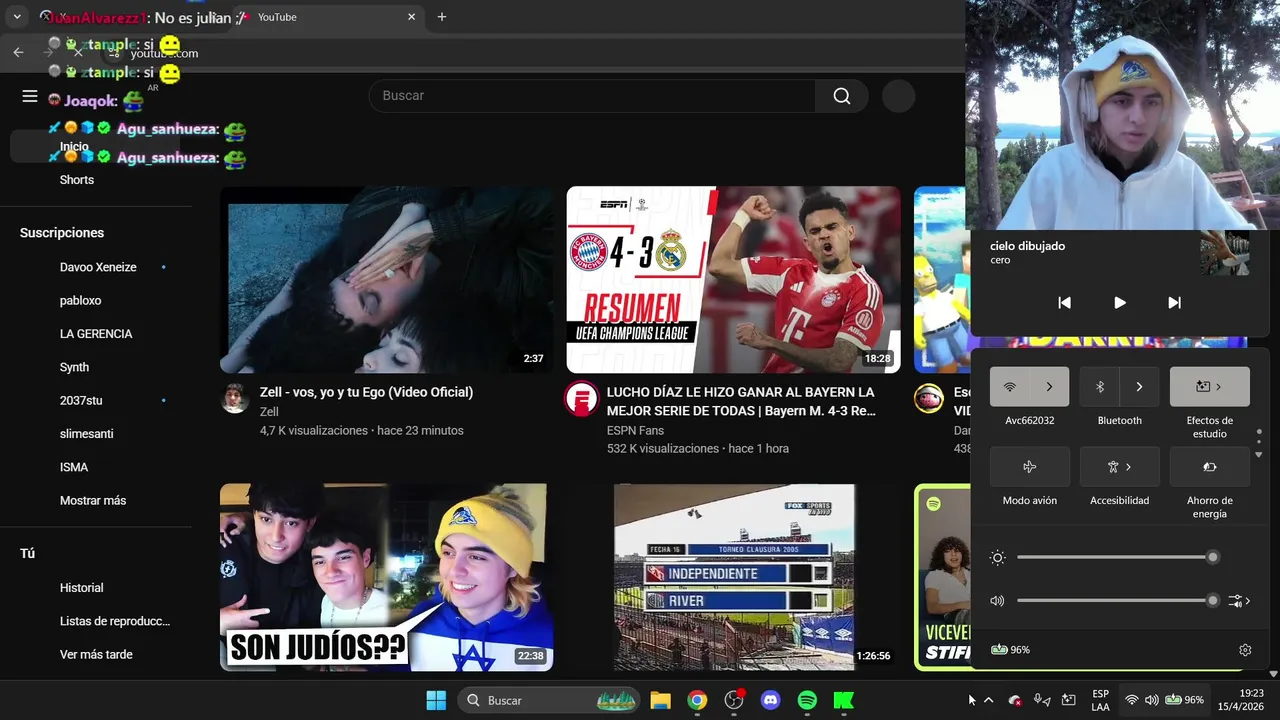Enable Modo avión
The width and height of the screenshot is (1280, 720).
1029,467
